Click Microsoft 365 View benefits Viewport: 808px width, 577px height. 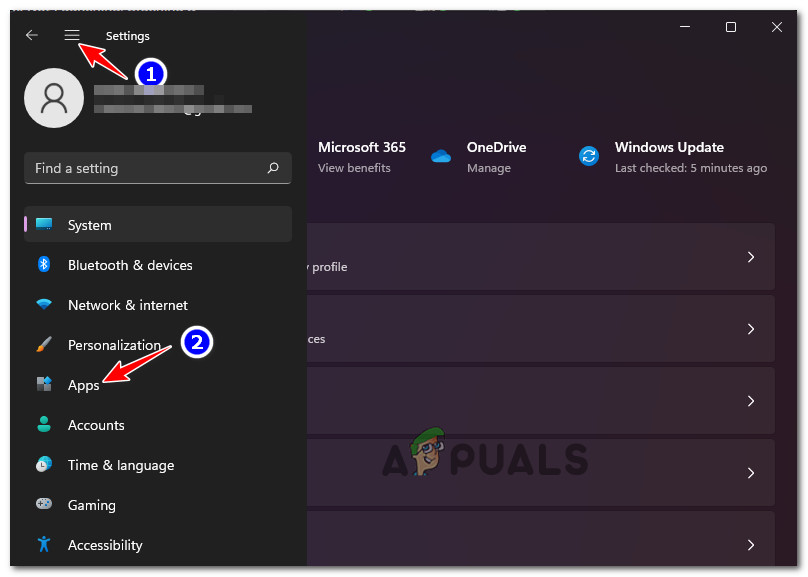362,157
